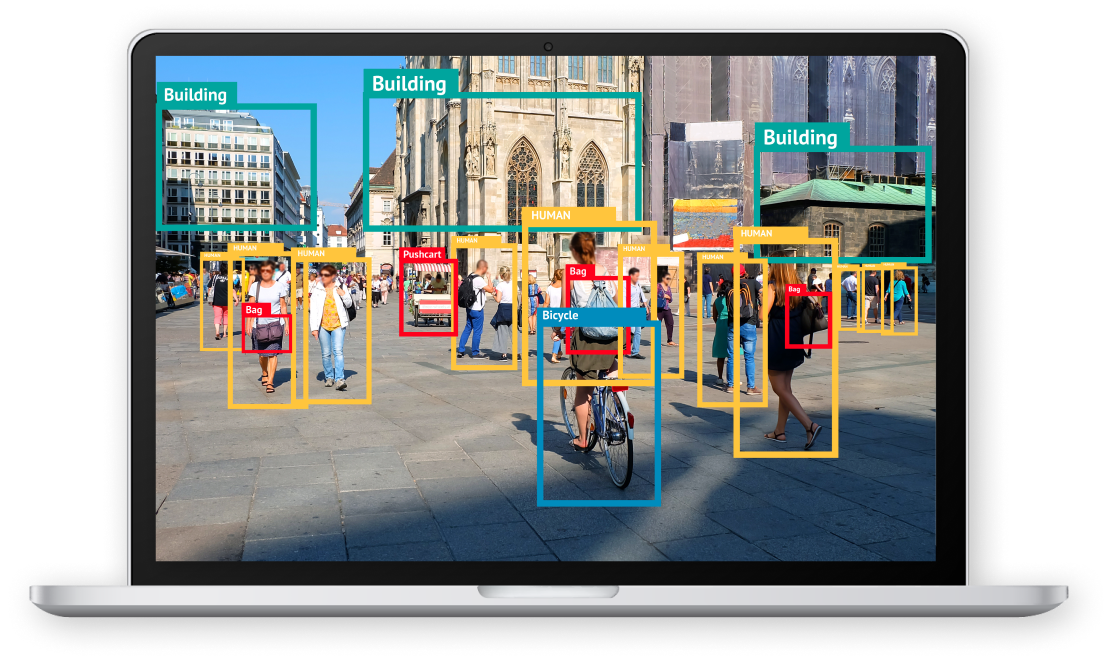Click the red Bag label near the cyclist
The height and width of the screenshot is (660, 1112).
(578, 270)
